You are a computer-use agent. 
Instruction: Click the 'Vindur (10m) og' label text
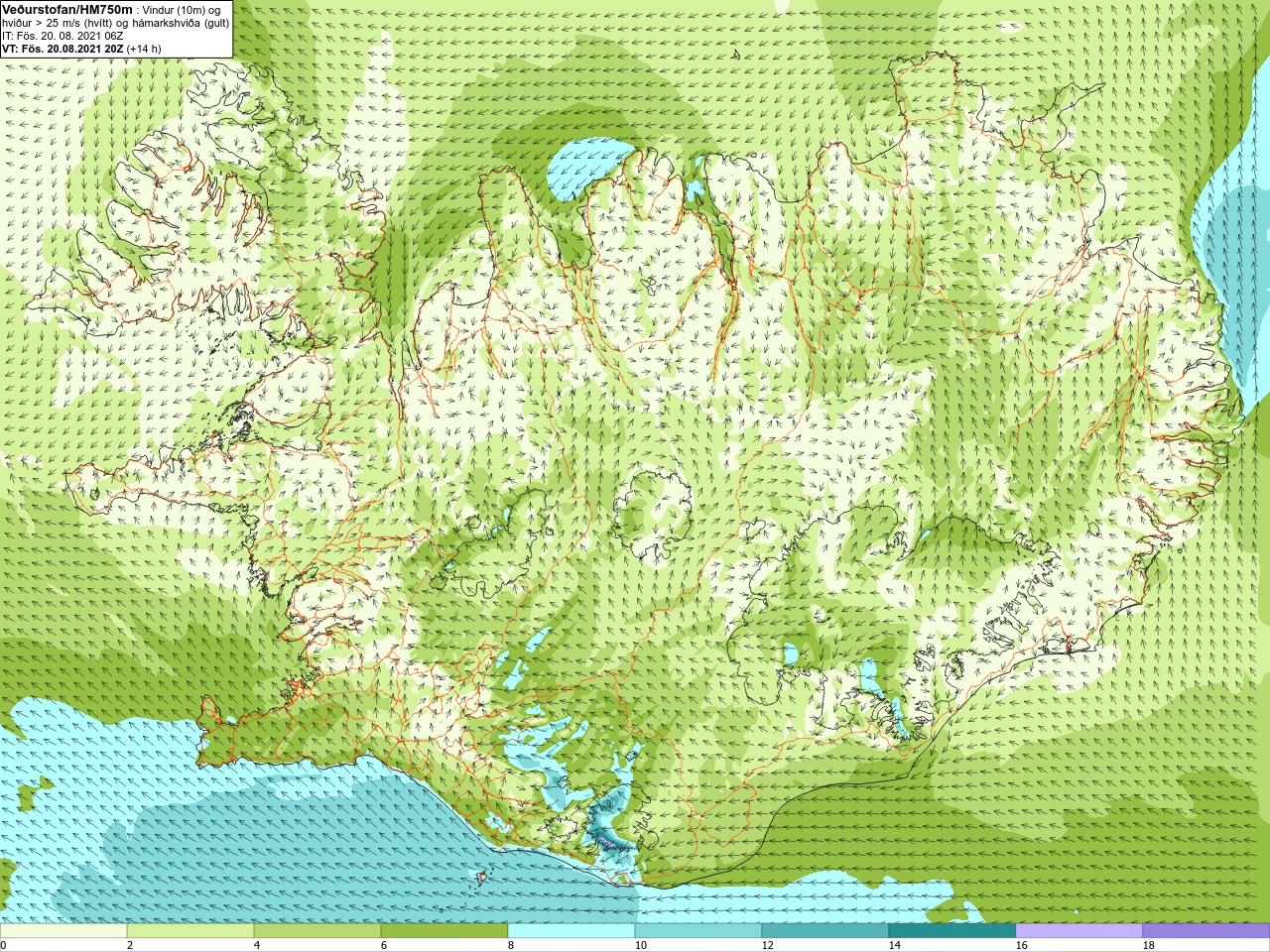pyautogui.click(x=182, y=10)
